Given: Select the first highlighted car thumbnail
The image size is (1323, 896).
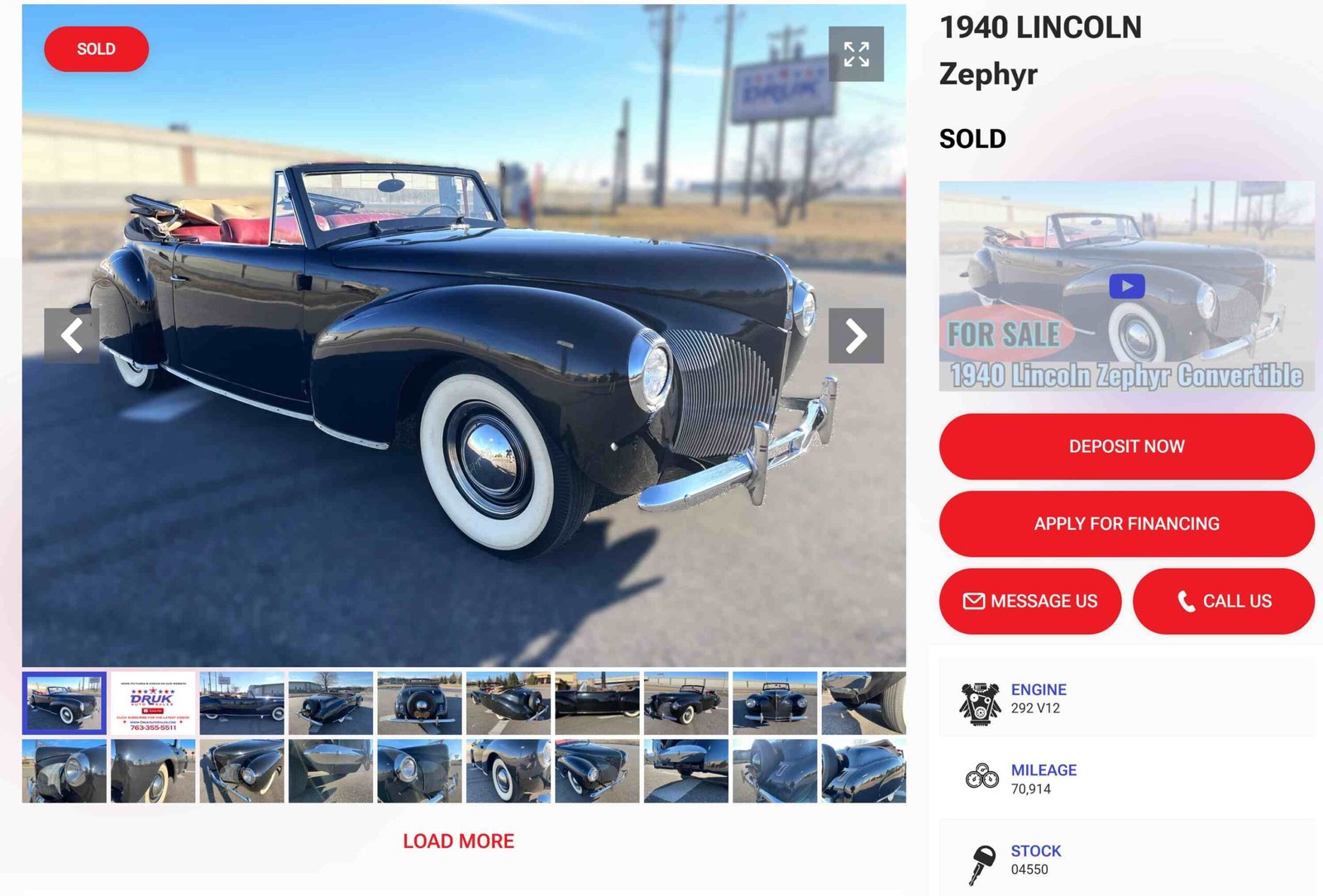Looking at the screenshot, I should tap(64, 703).
